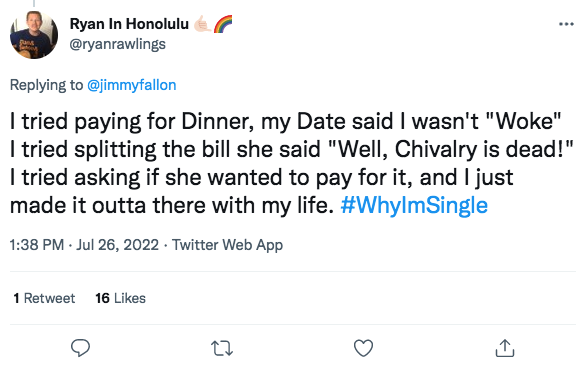This screenshot has width=588, height=368.
Task: Like the tweet with the heart icon
Action: (363, 348)
